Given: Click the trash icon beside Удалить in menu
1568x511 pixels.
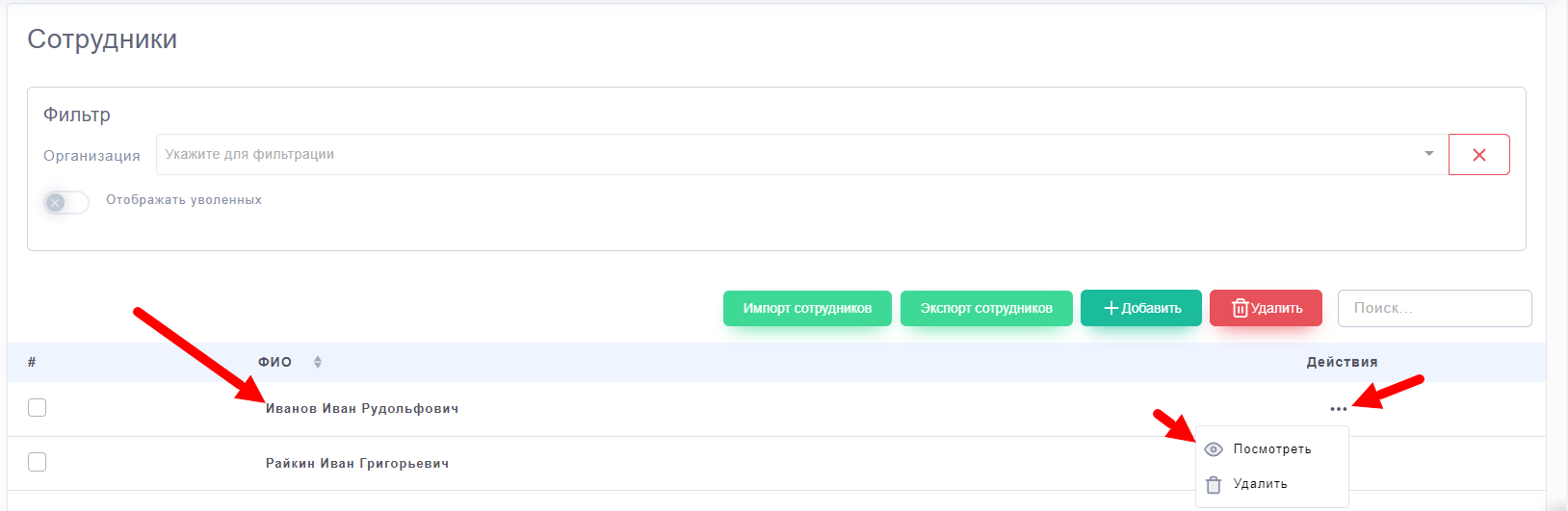Looking at the screenshot, I should point(1214,485).
